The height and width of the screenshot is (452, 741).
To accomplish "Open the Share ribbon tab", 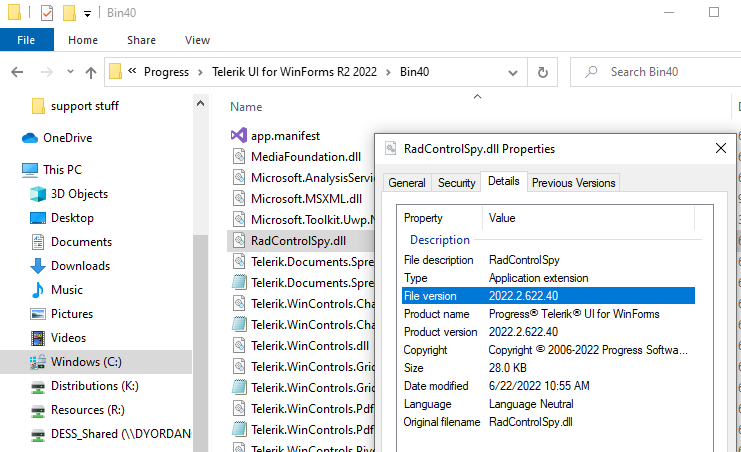I will pyautogui.click(x=141, y=40).
